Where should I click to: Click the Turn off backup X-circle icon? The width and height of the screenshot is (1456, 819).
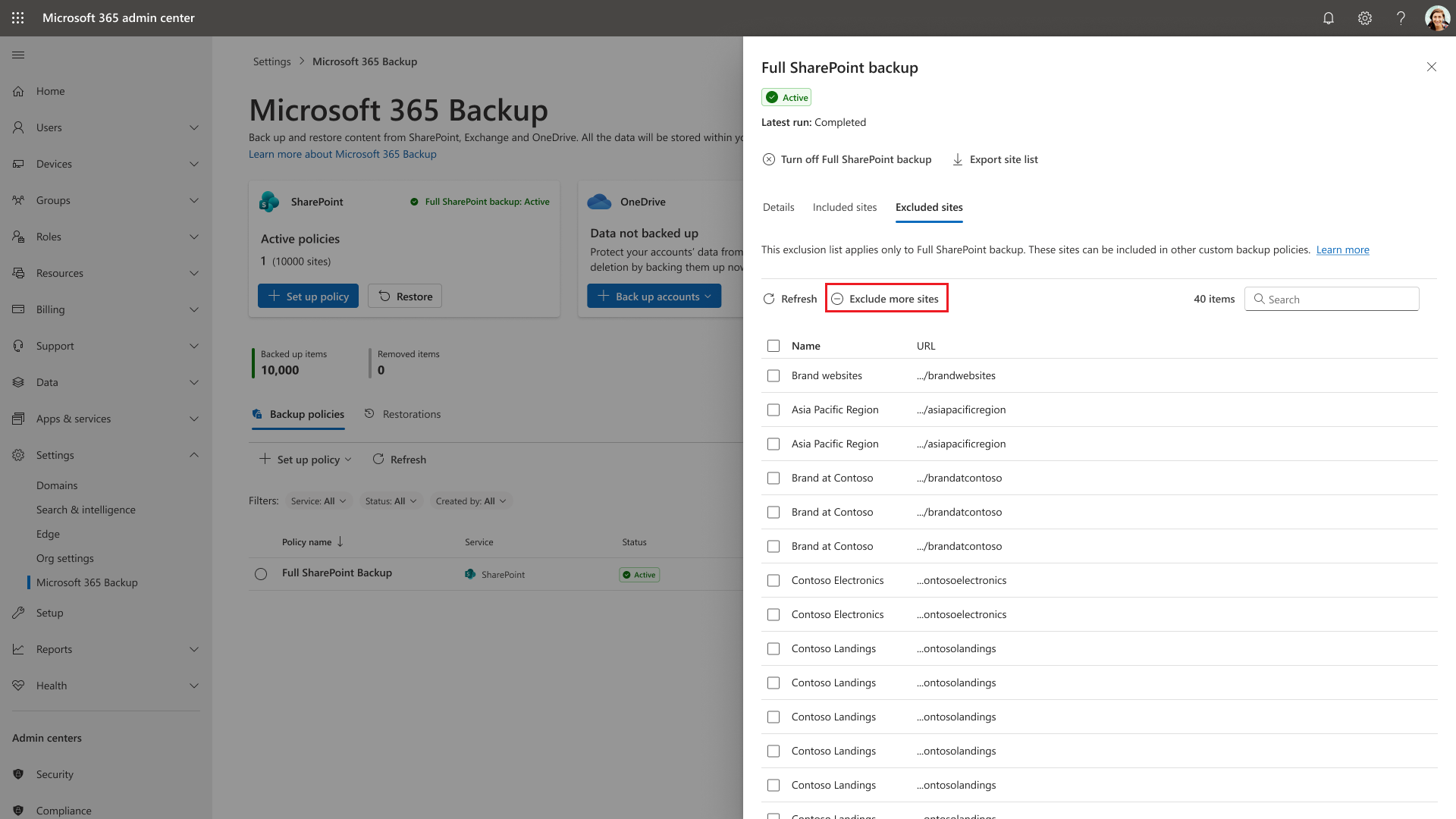(x=769, y=159)
